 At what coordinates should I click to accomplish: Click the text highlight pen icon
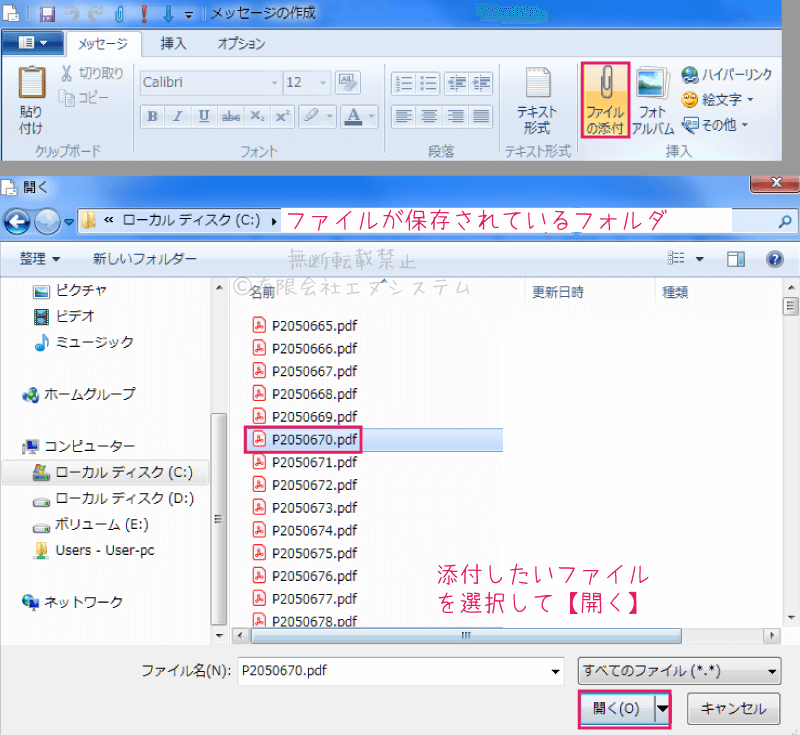pos(311,117)
